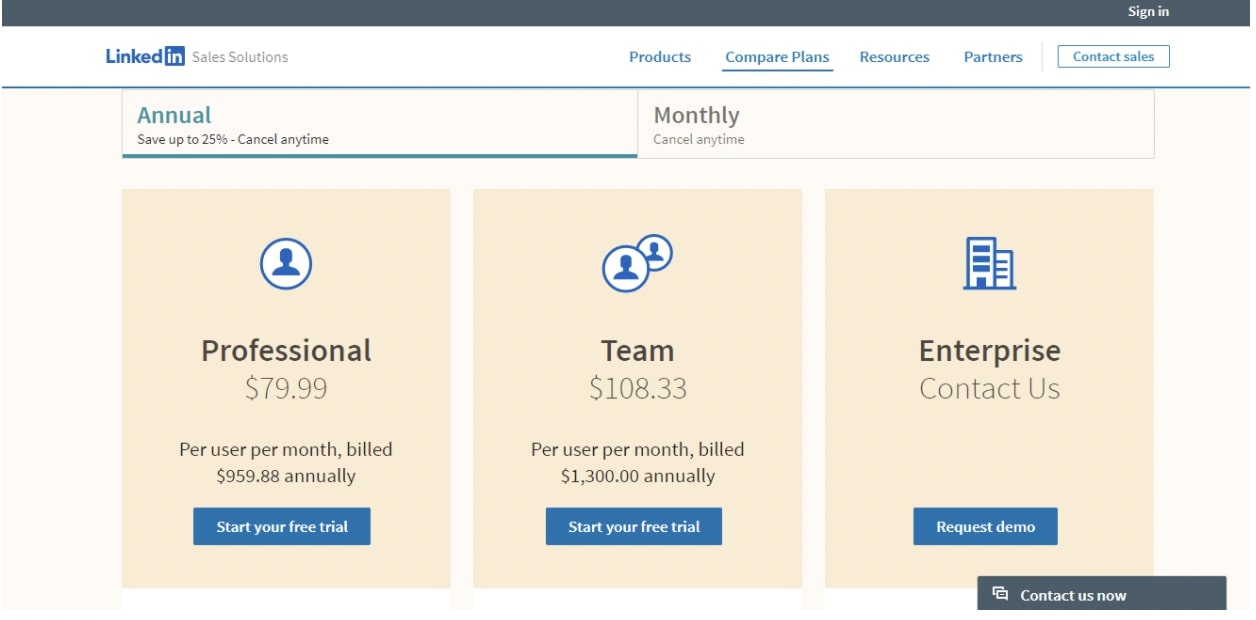Request an Enterprise demo

985,527
